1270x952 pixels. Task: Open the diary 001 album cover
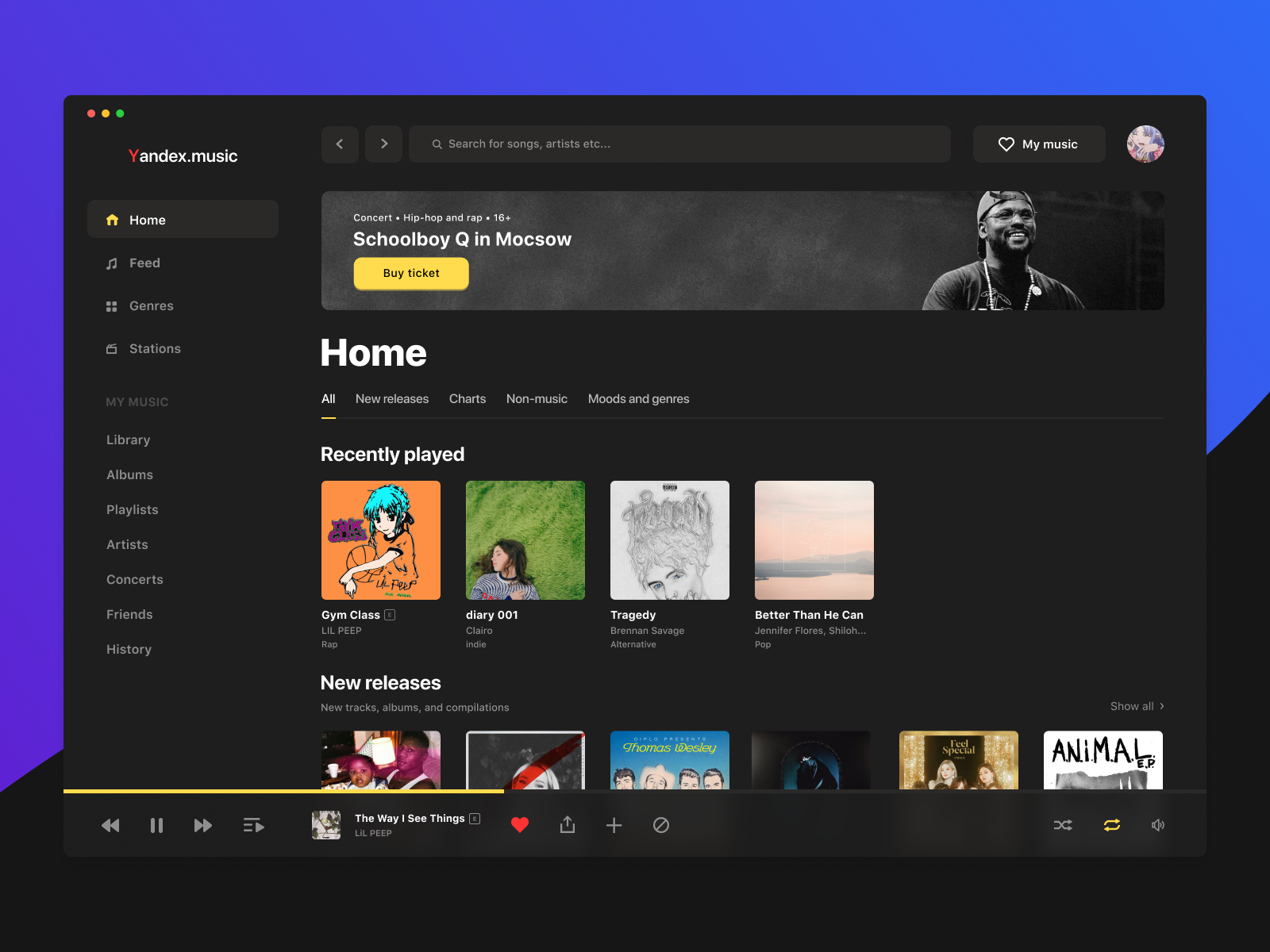tap(525, 540)
